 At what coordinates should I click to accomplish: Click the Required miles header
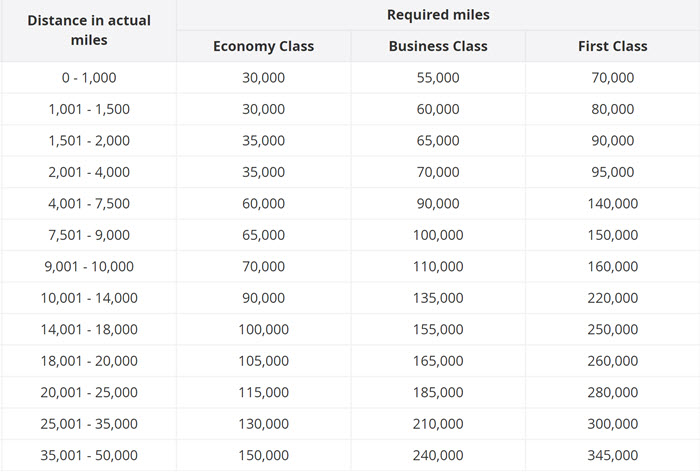(438, 15)
